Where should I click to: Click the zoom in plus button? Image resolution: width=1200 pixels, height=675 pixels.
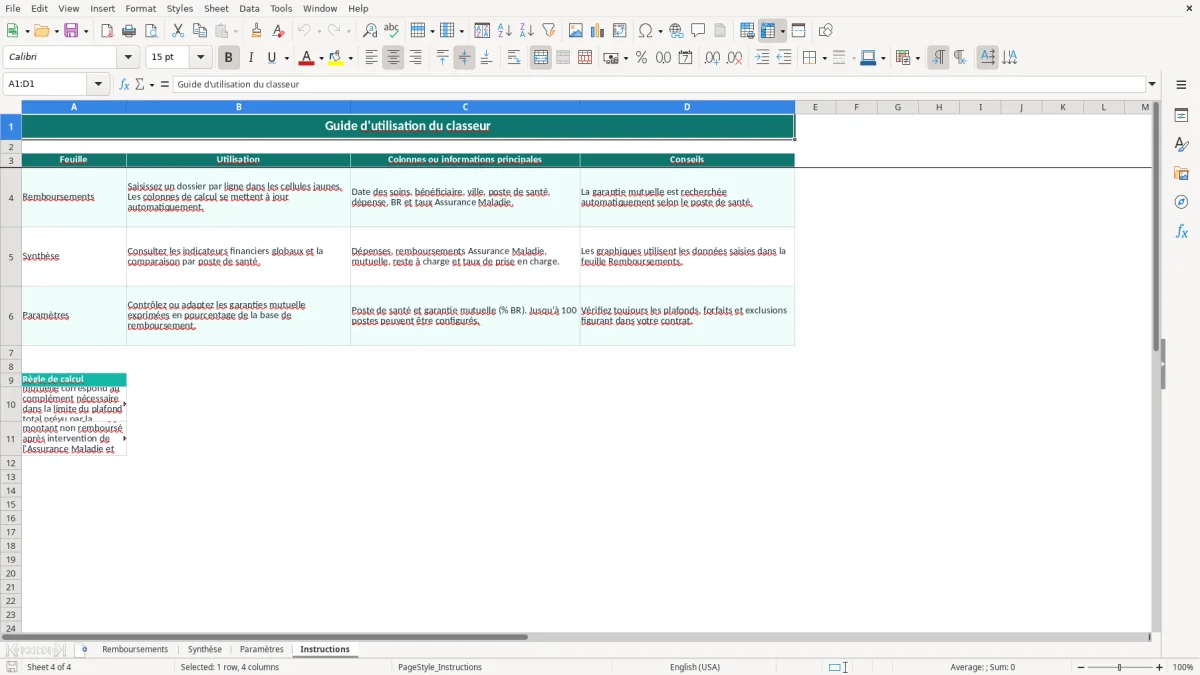pos(1160,667)
